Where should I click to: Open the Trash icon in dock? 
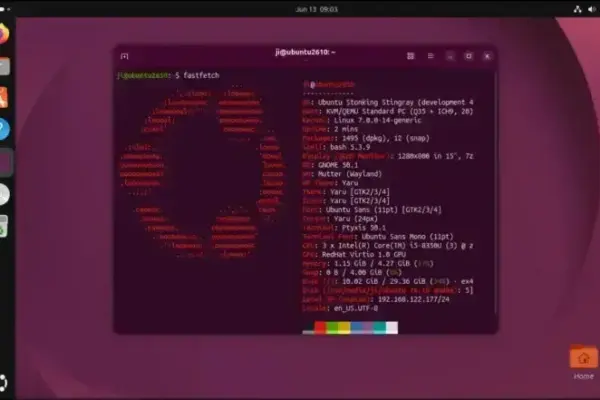click(3, 227)
